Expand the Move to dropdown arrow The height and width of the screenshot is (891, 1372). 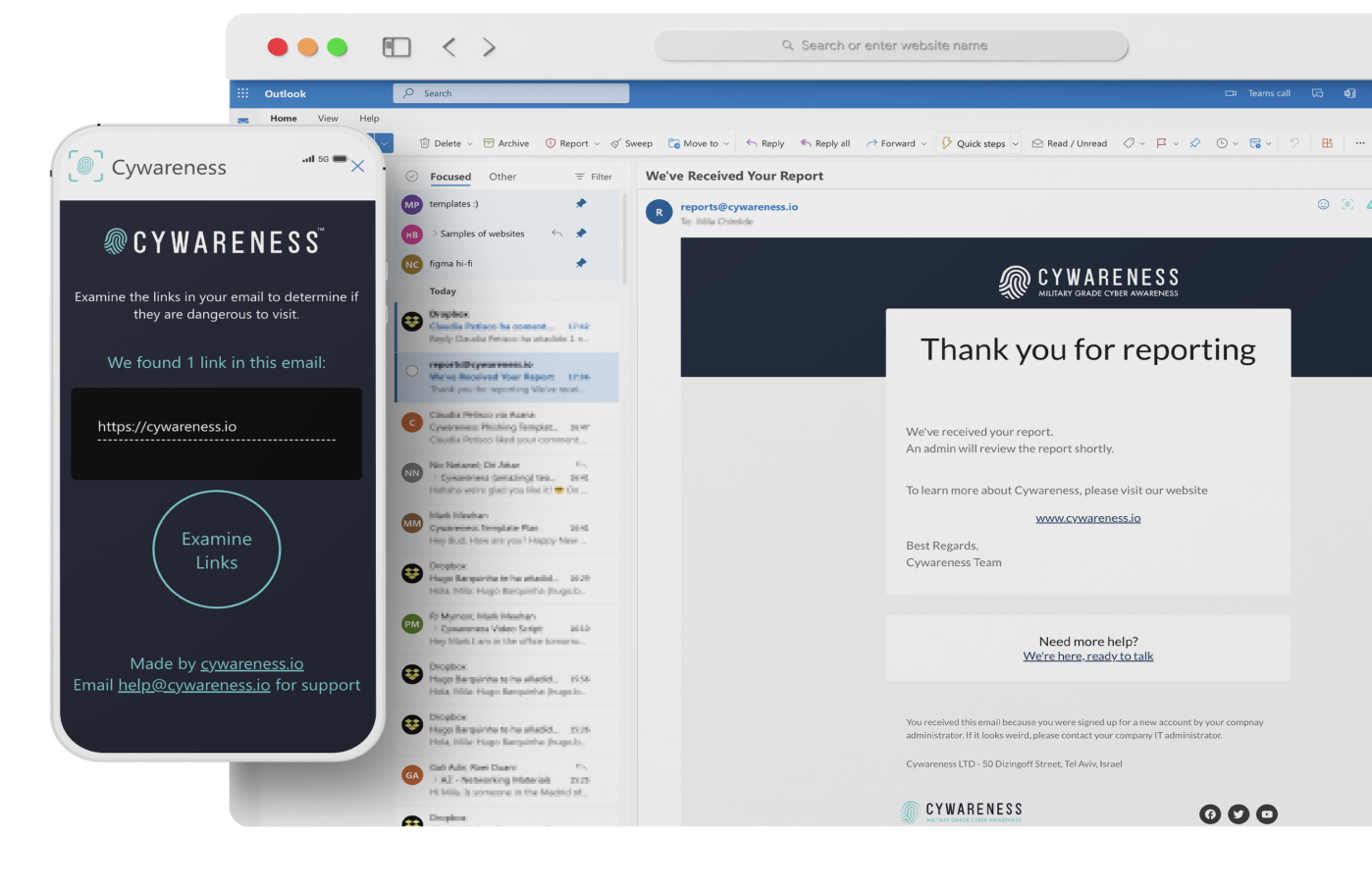click(x=726, y=143)
